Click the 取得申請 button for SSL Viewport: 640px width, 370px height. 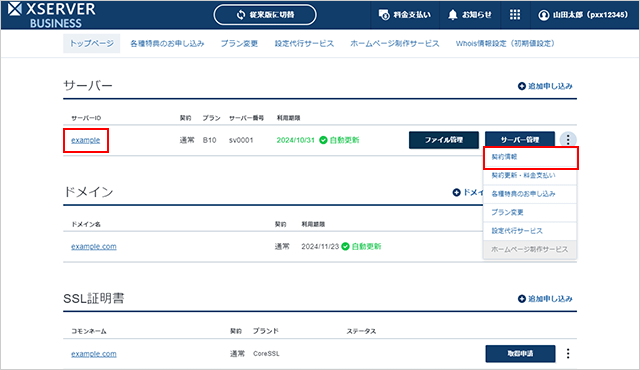[520, 353]
